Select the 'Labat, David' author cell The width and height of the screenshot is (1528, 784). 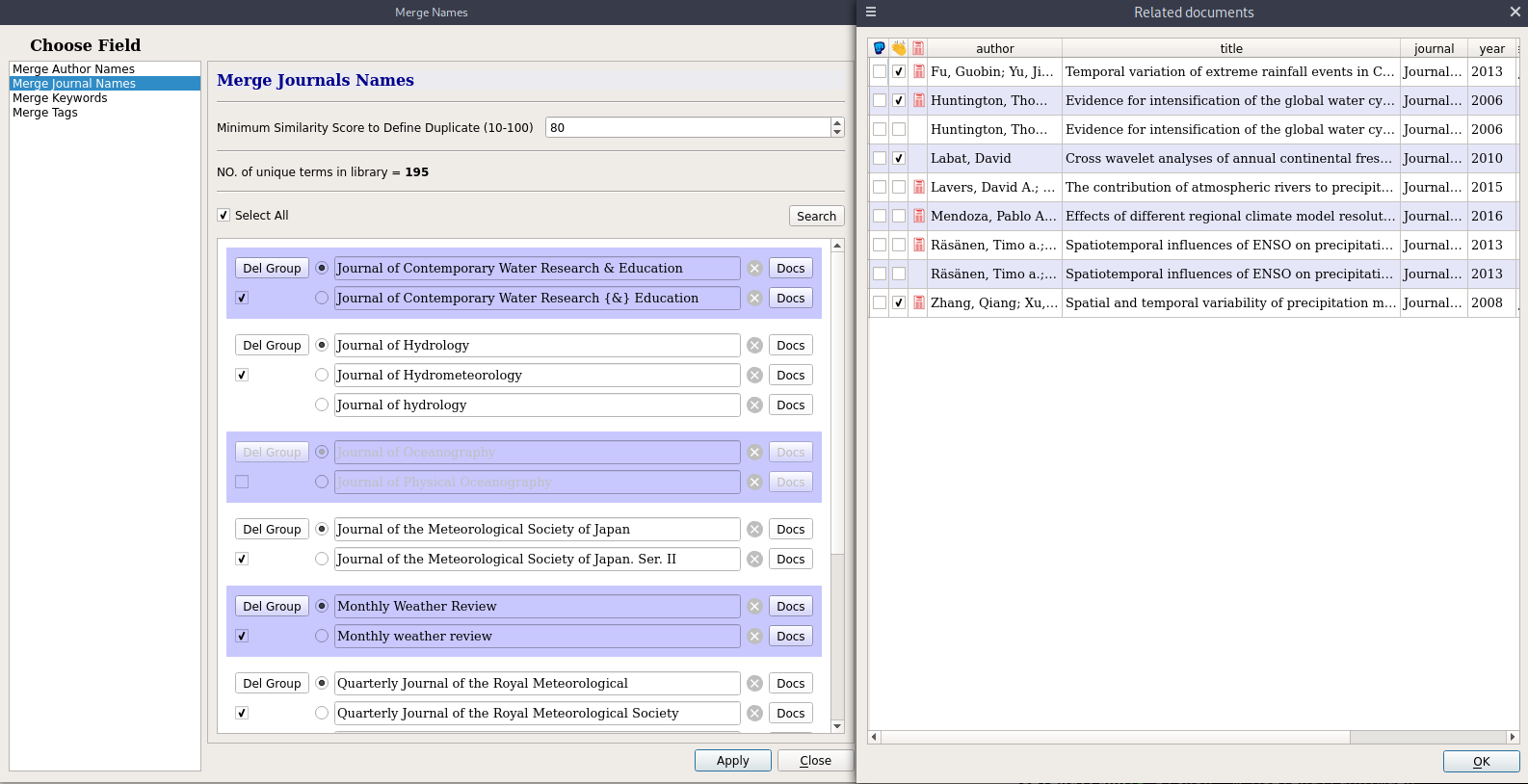pos(995,158)
